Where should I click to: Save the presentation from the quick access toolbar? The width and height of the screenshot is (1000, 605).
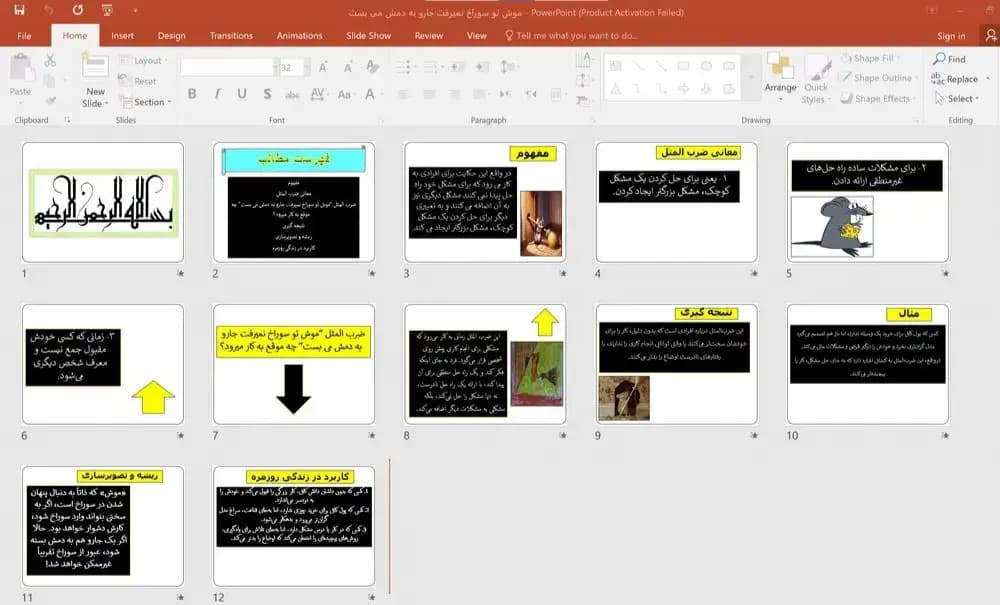coord(19,10)
